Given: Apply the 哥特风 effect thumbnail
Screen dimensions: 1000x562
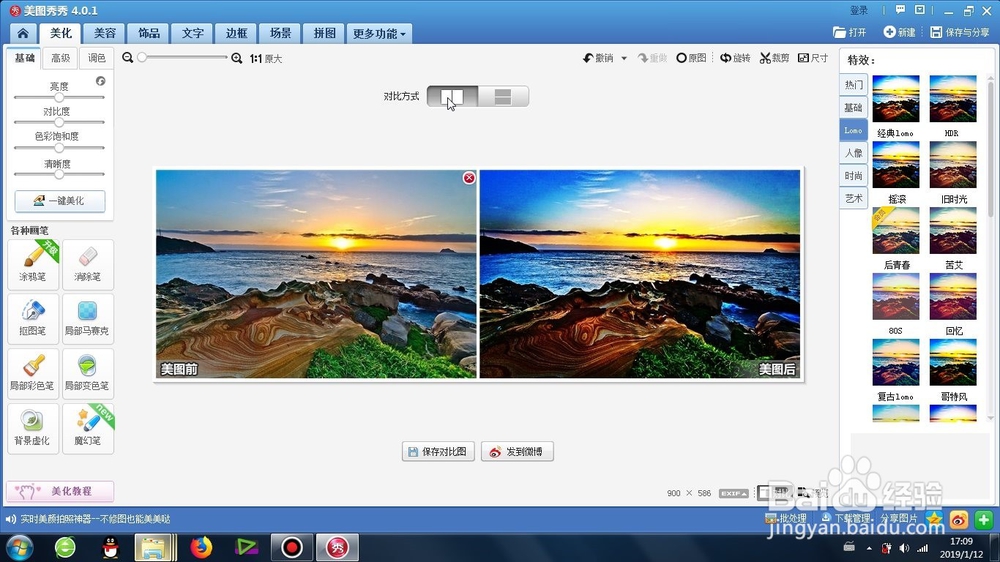Looking at the screenshot, I should 953,362.
